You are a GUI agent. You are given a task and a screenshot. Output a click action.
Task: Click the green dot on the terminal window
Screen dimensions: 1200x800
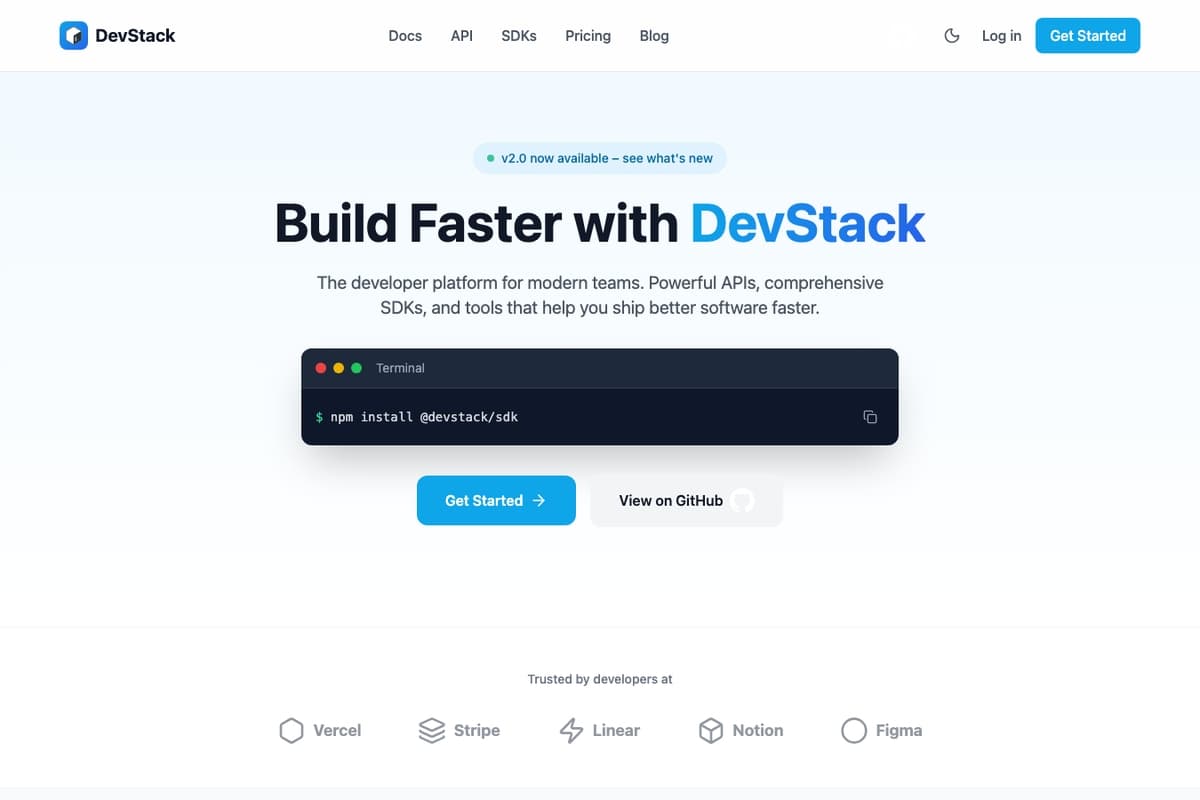point(357,367)
